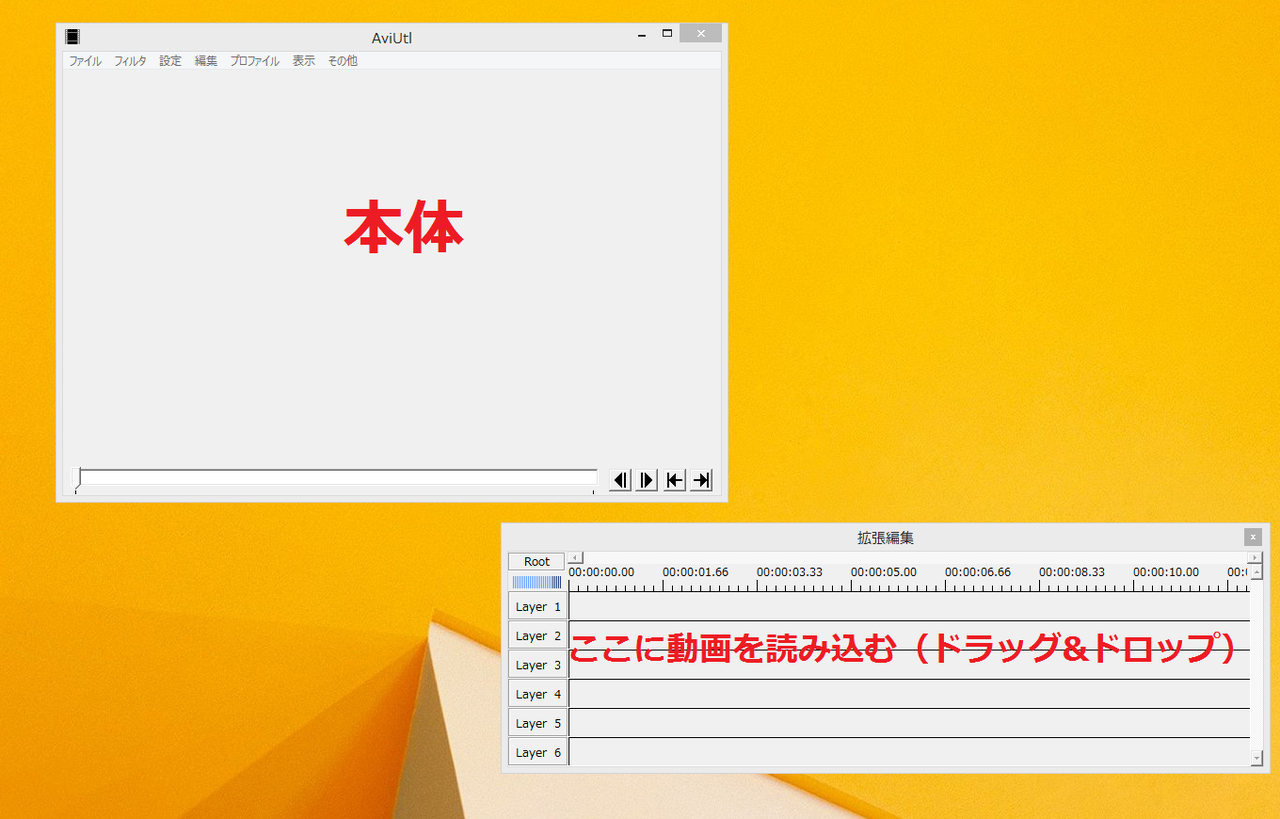
Task: Step back one frame in AviUtl
Action: tap(621, 480)
